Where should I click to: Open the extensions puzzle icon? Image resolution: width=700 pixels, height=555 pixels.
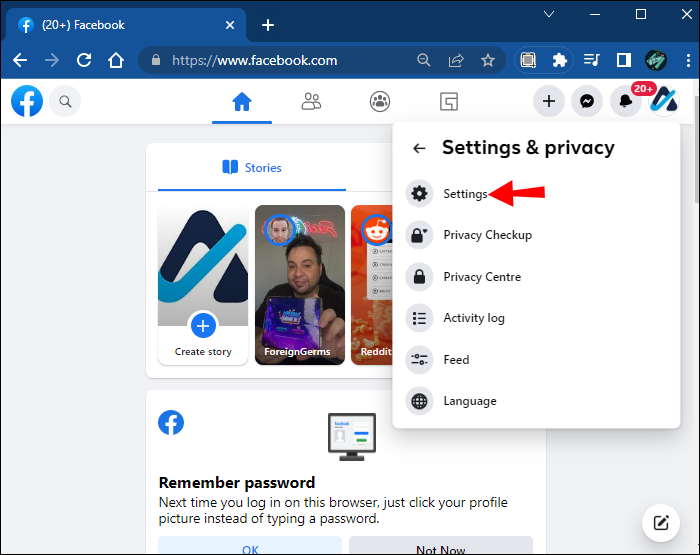tap(559, 60)
